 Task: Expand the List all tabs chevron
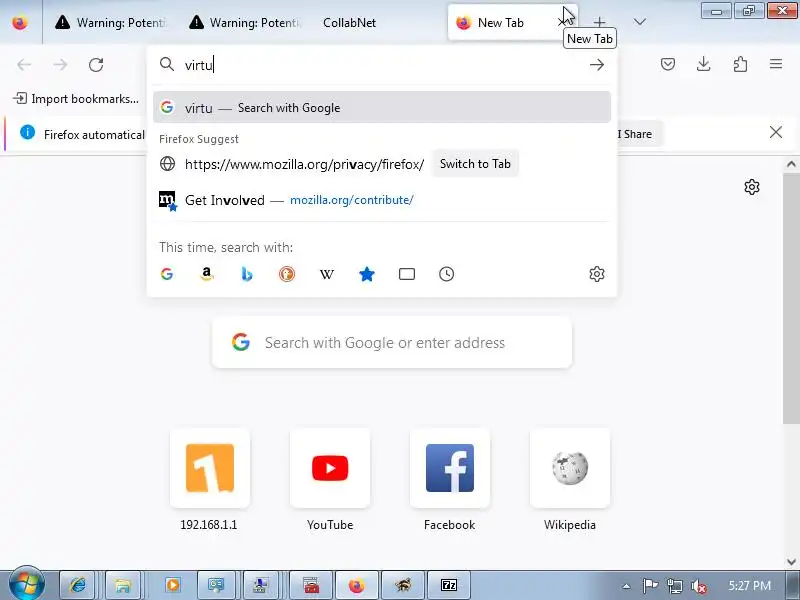tap(639, 22)
